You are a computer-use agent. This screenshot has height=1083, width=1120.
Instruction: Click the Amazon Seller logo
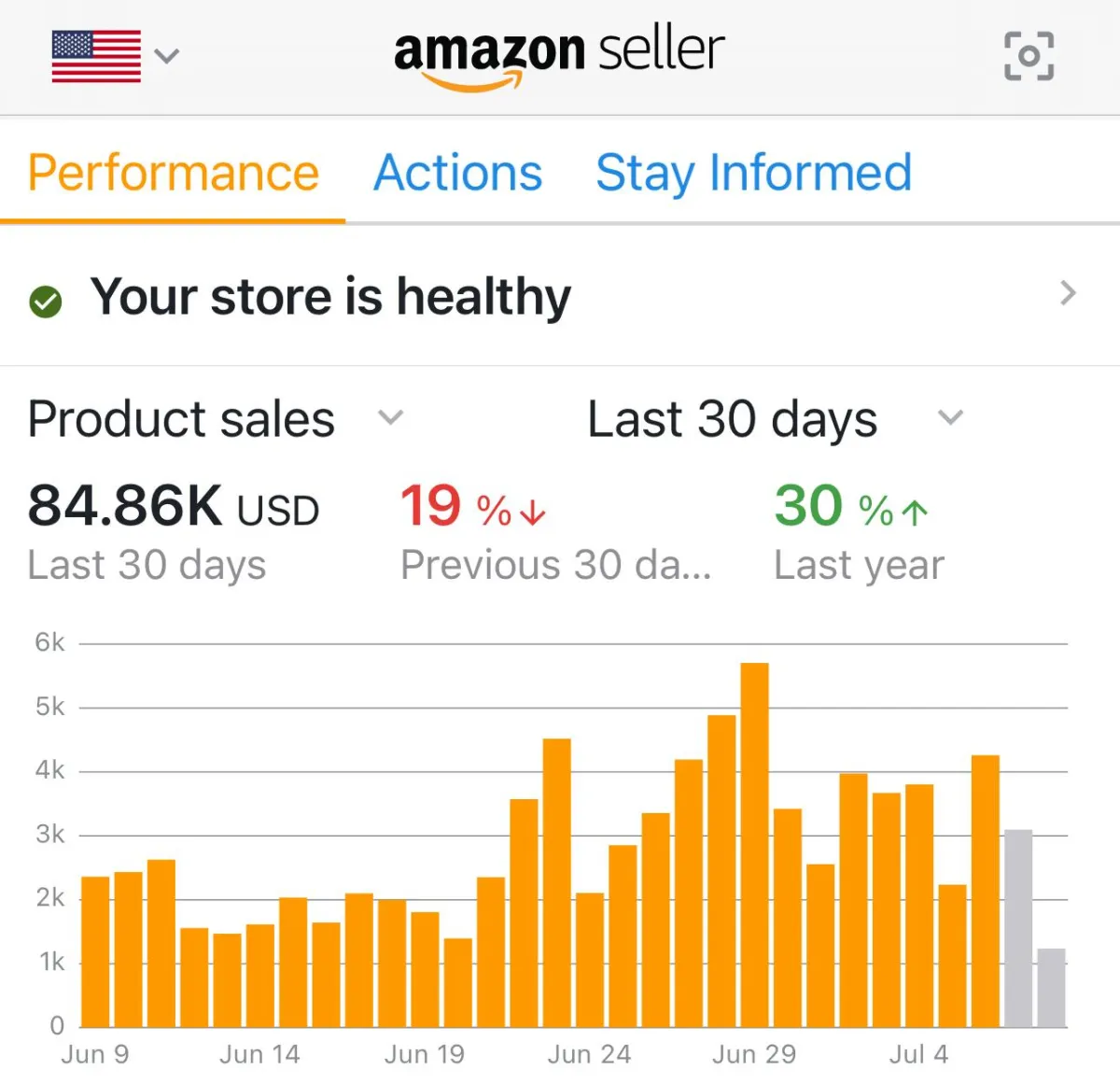(559, 58)
